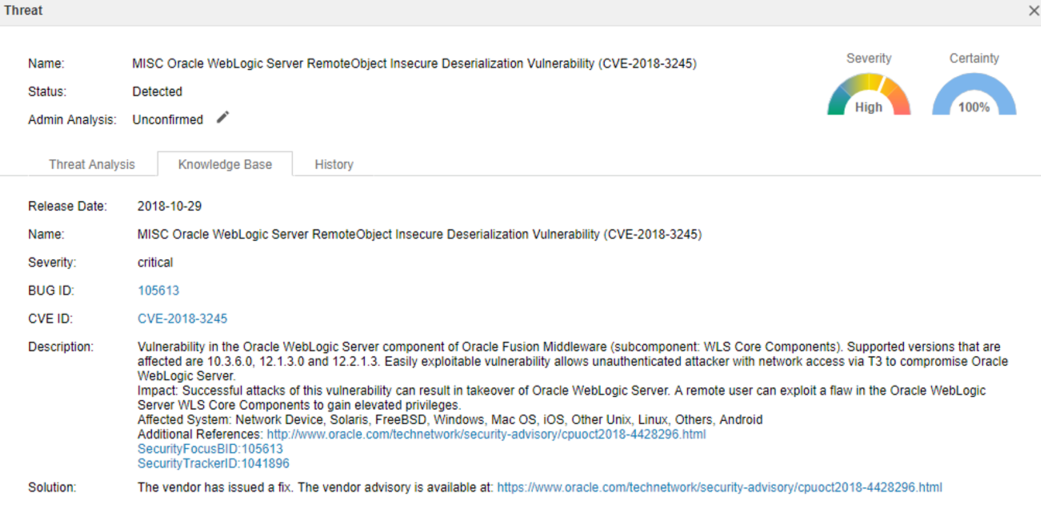Switch to the Threat Analysis tab

tap(92, 164)
